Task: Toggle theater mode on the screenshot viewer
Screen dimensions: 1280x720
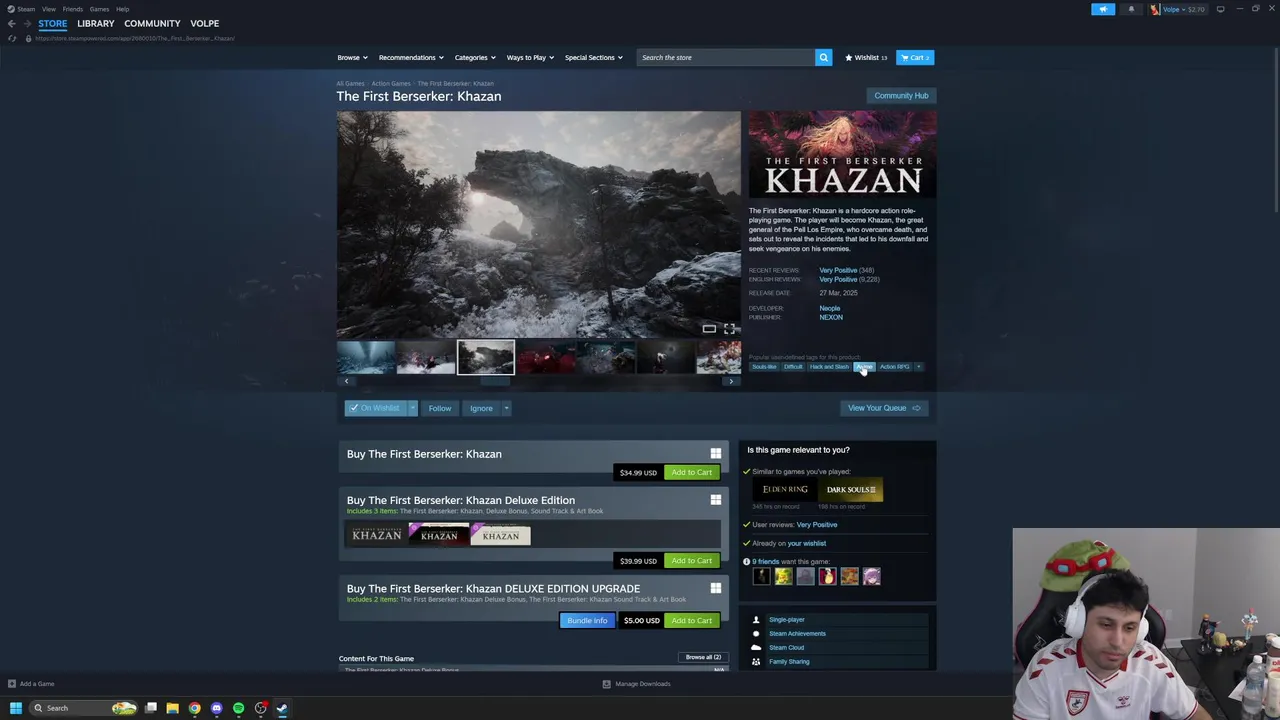Action: tap(709, 328)
